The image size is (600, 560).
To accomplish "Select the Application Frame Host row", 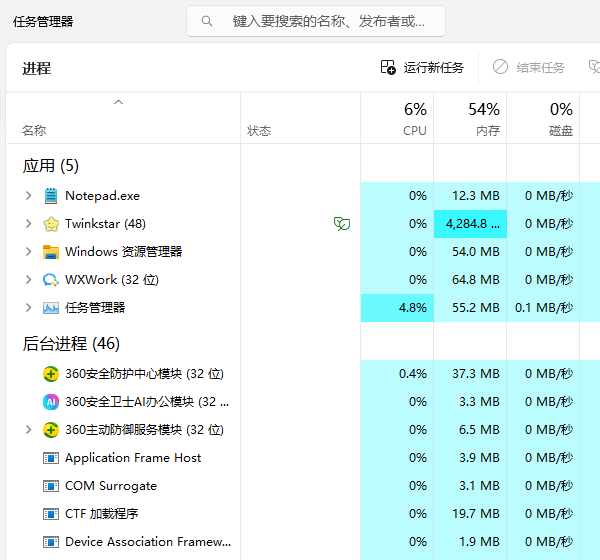I will 133,458.
